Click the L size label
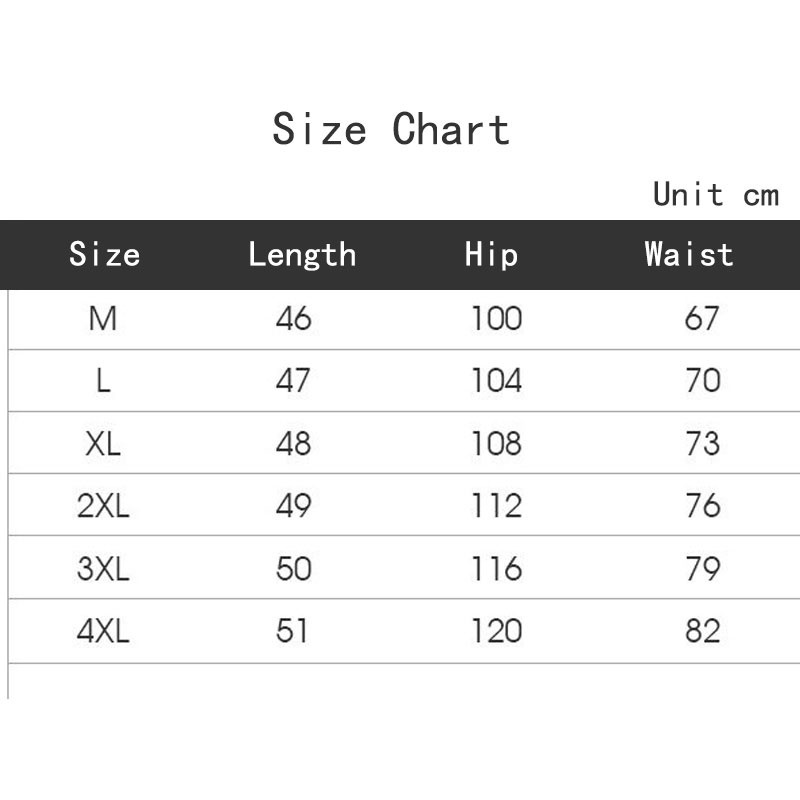Viewport: 800px width, 800px height. tap(103, 381)
